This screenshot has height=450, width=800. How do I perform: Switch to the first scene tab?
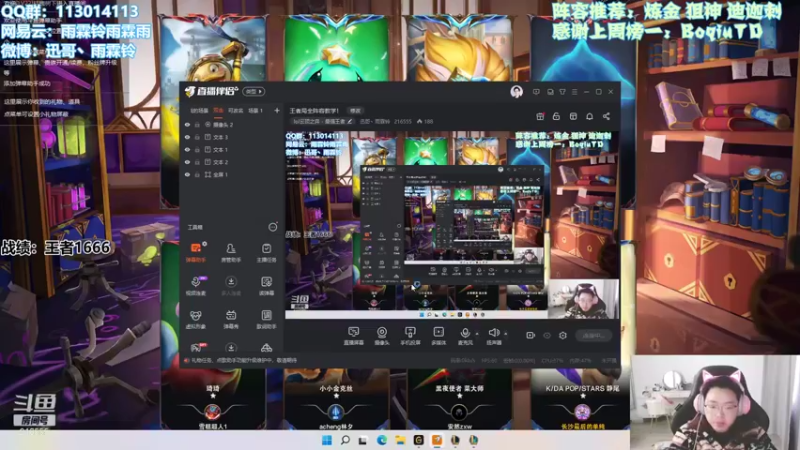click(x=199, y=111)
